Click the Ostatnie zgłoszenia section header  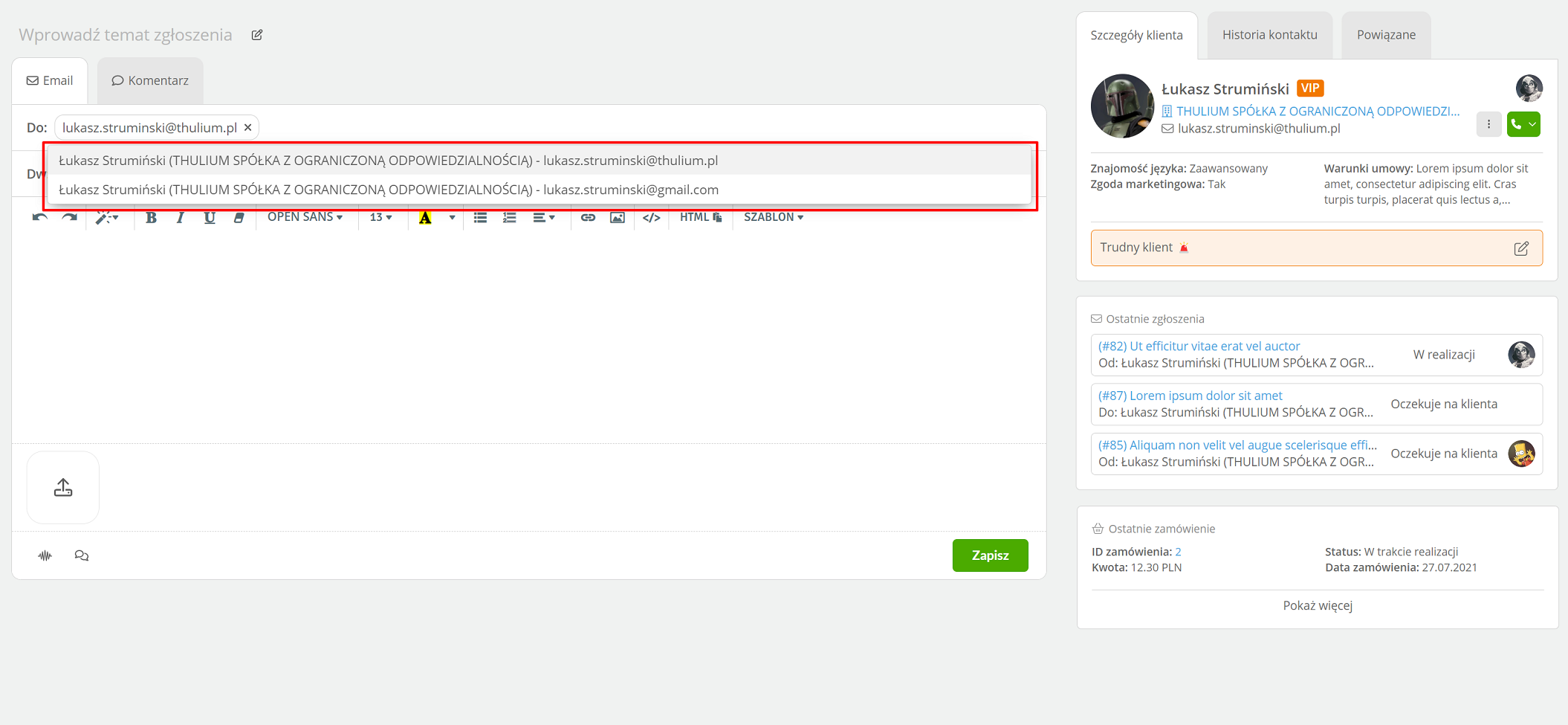(1155, 319)
